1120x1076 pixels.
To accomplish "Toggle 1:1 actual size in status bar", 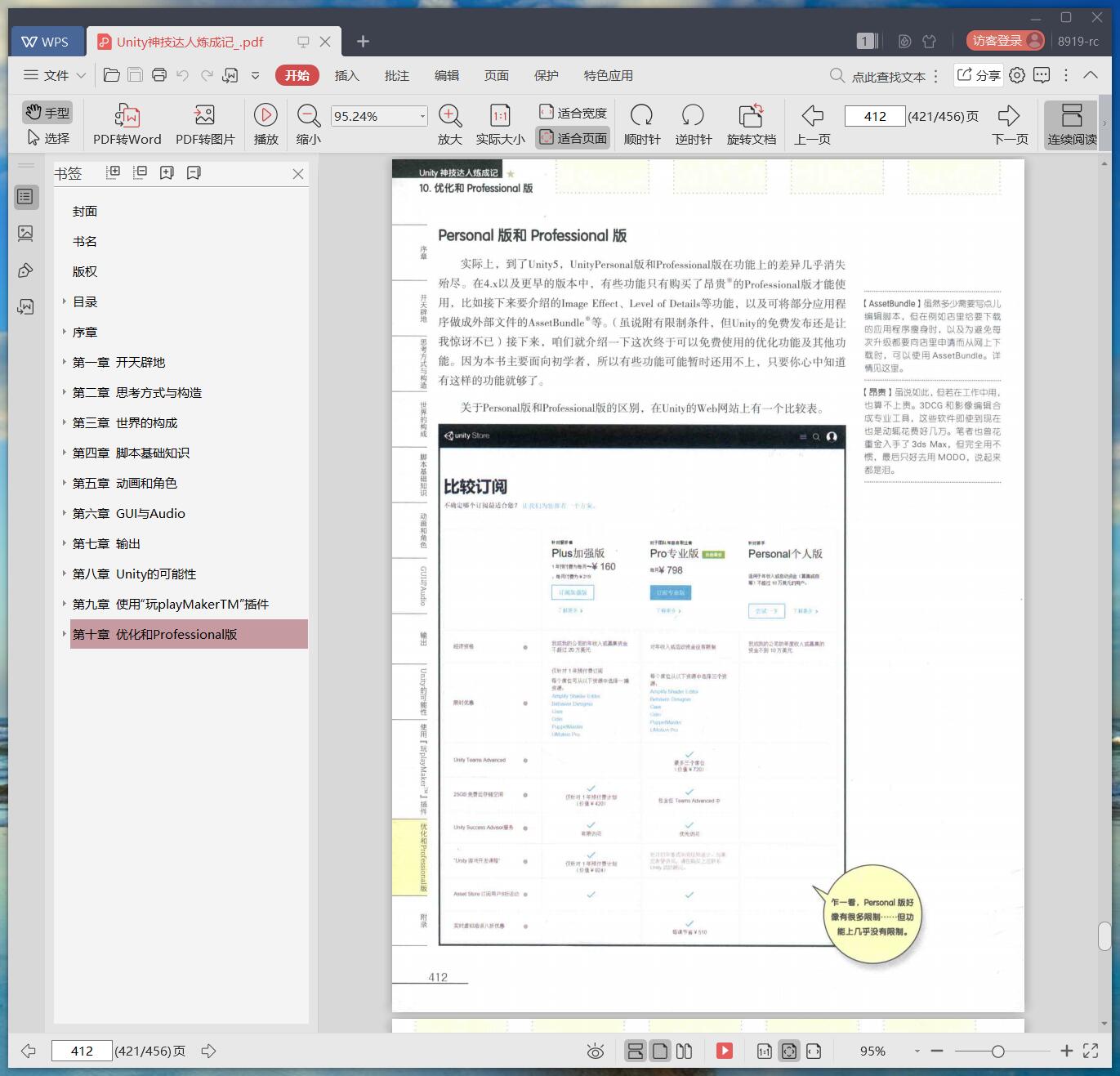I will pos(765,1051).
